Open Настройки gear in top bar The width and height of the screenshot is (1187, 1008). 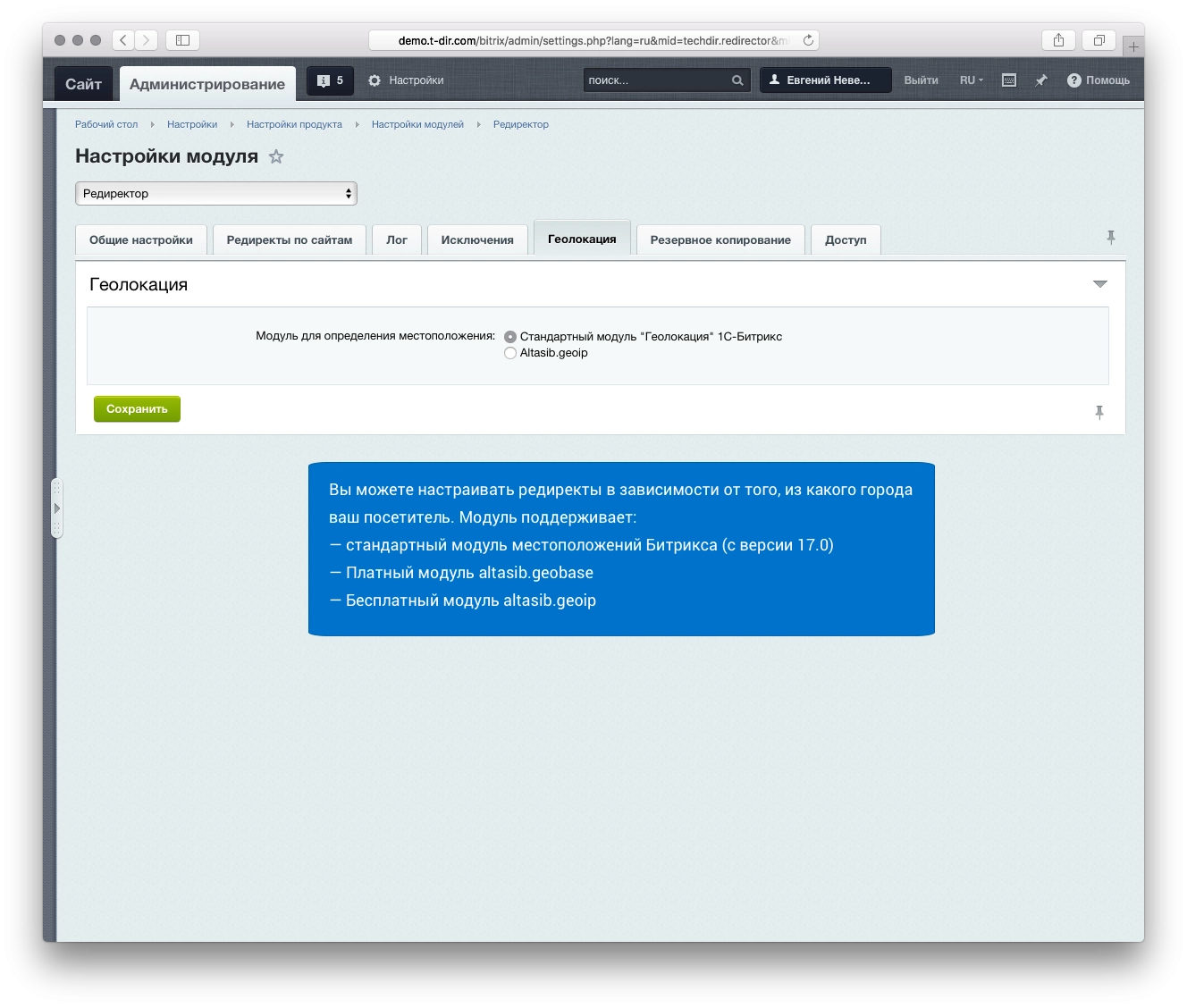pyautogui.click(x=406, y=80)
